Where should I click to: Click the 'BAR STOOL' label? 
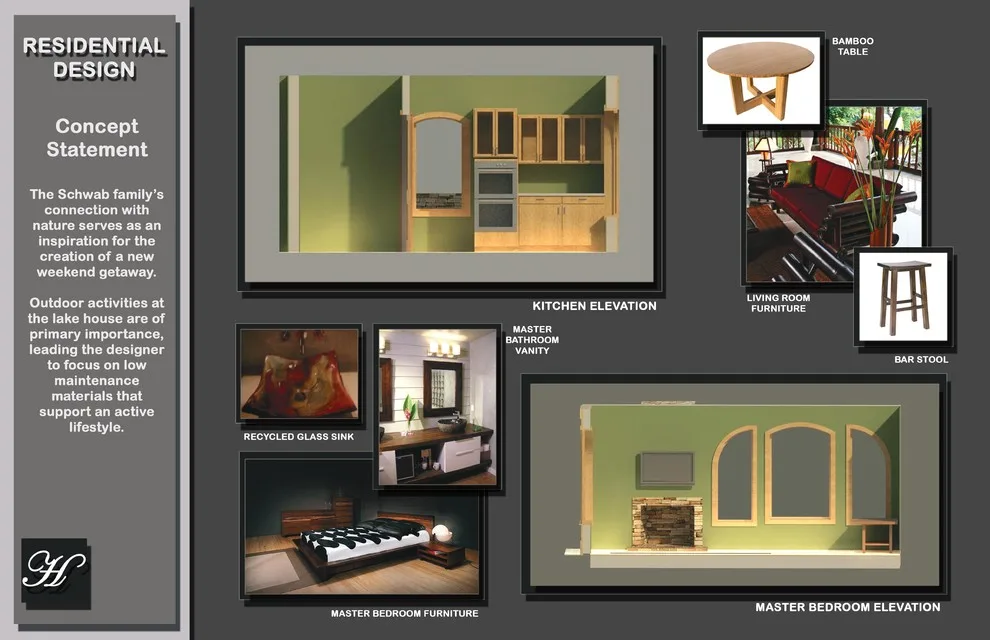pos(921,359)
